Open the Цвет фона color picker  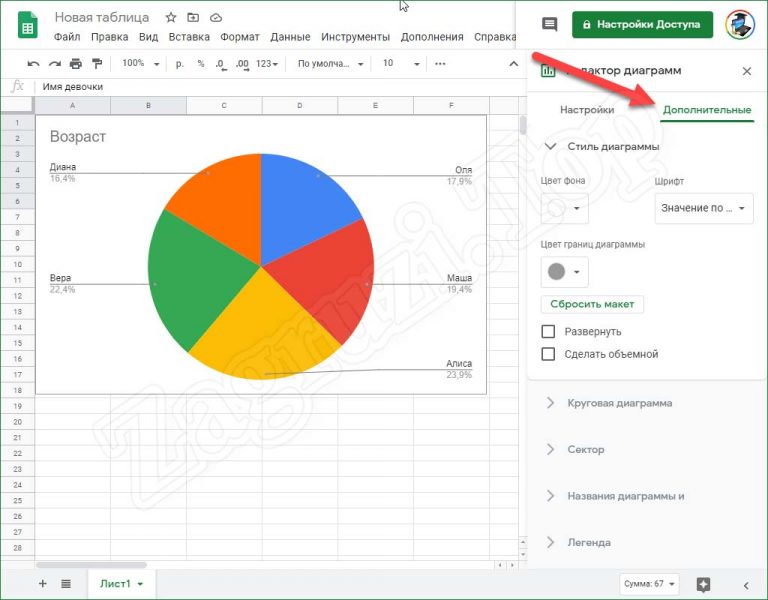[564, 208]
